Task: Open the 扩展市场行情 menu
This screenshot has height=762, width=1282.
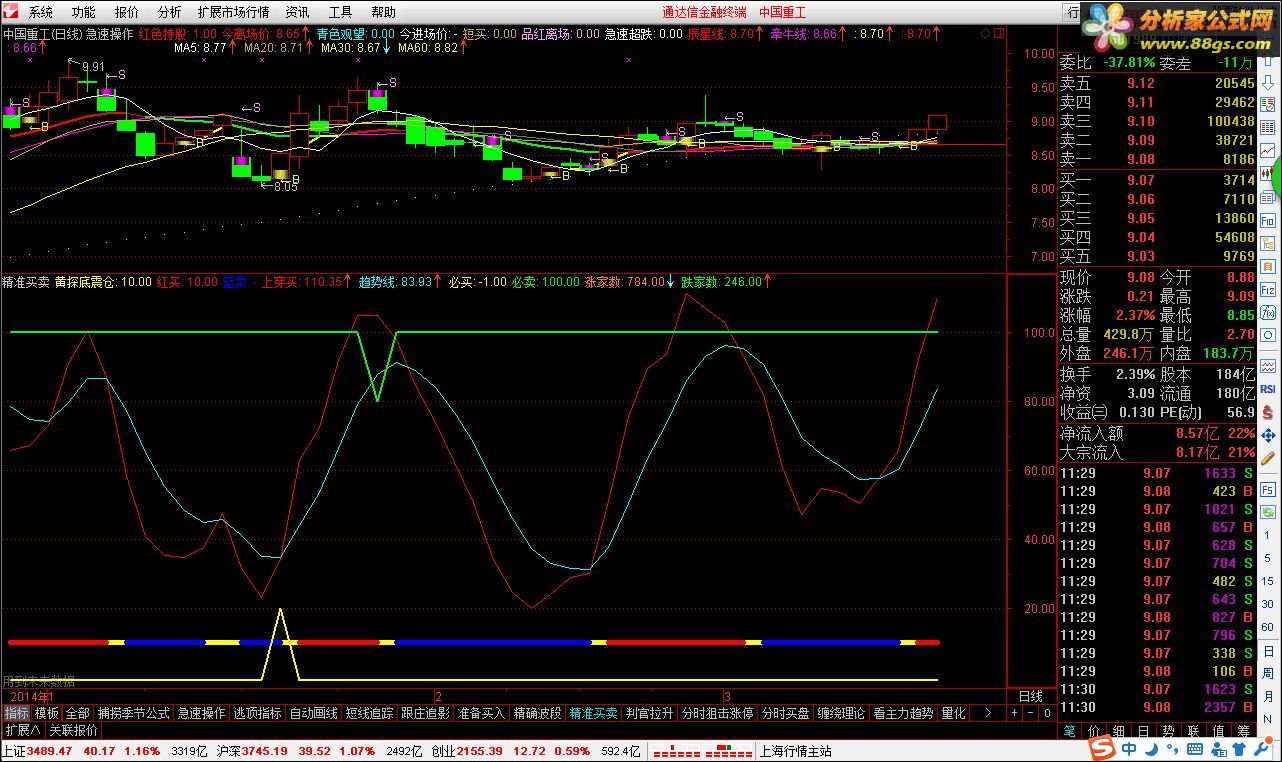Action: pyautogui.click(x=233, y=12)
